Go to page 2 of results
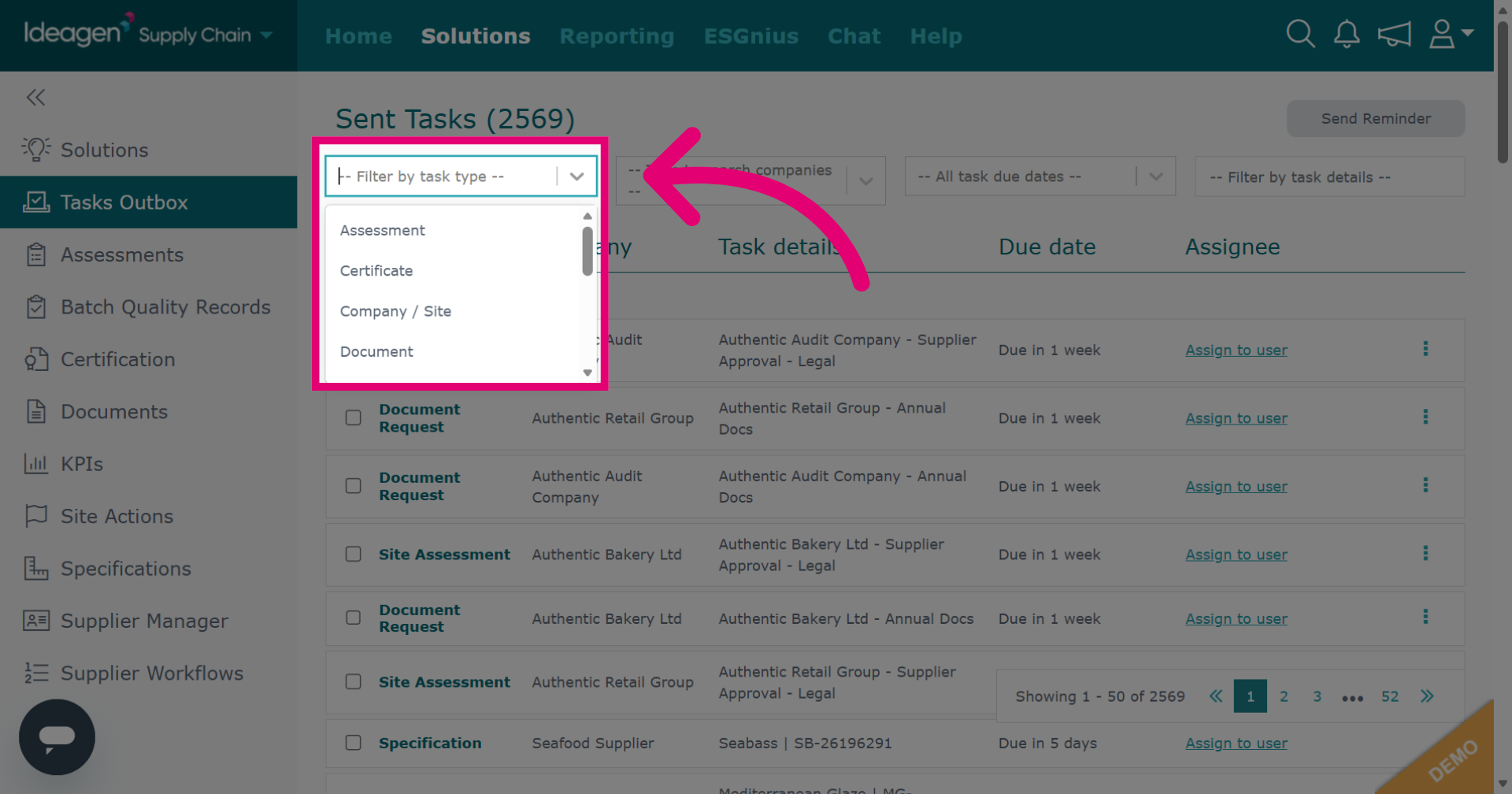 coord(1284,696)
